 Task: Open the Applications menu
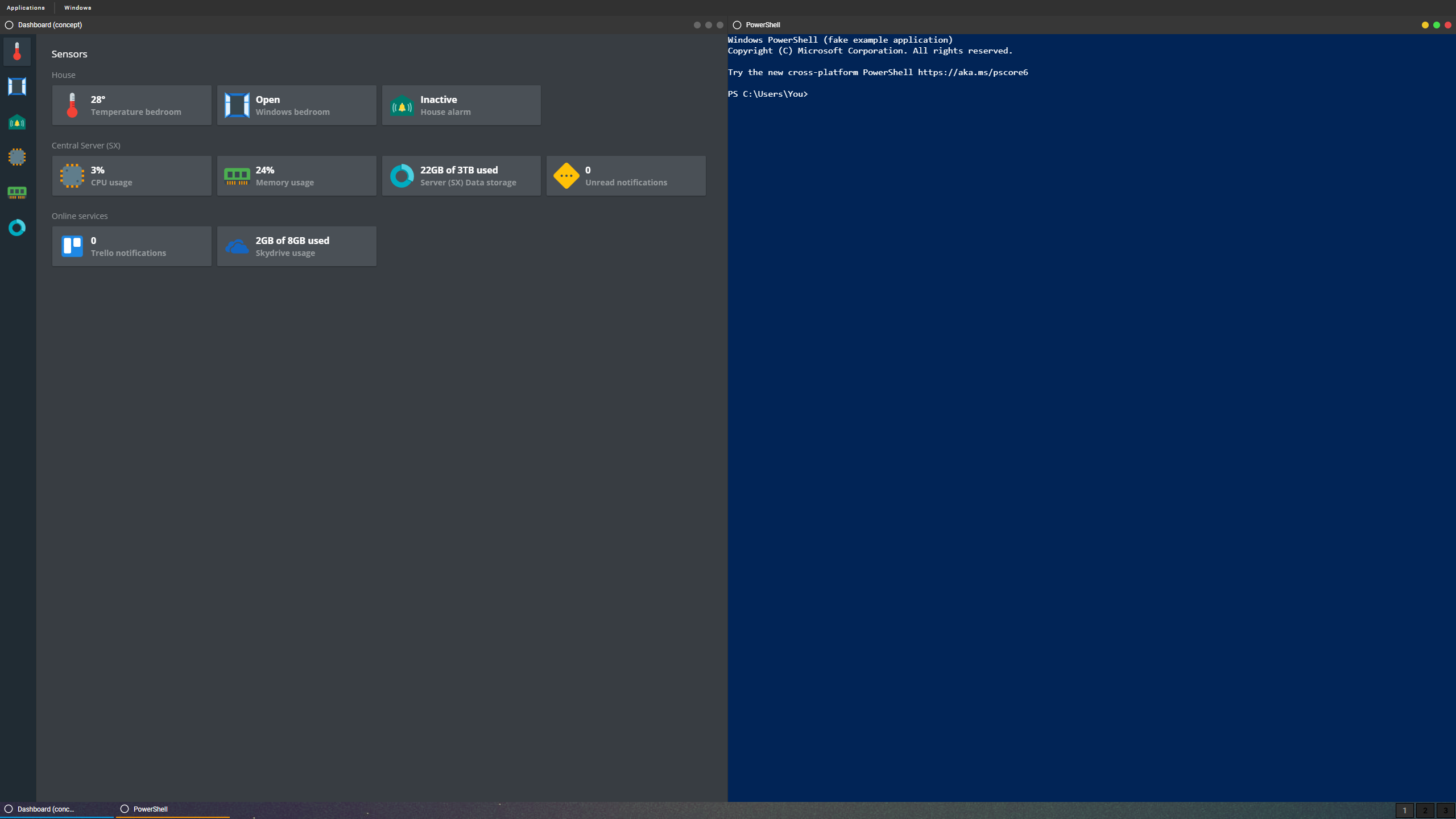pos(26,7)
